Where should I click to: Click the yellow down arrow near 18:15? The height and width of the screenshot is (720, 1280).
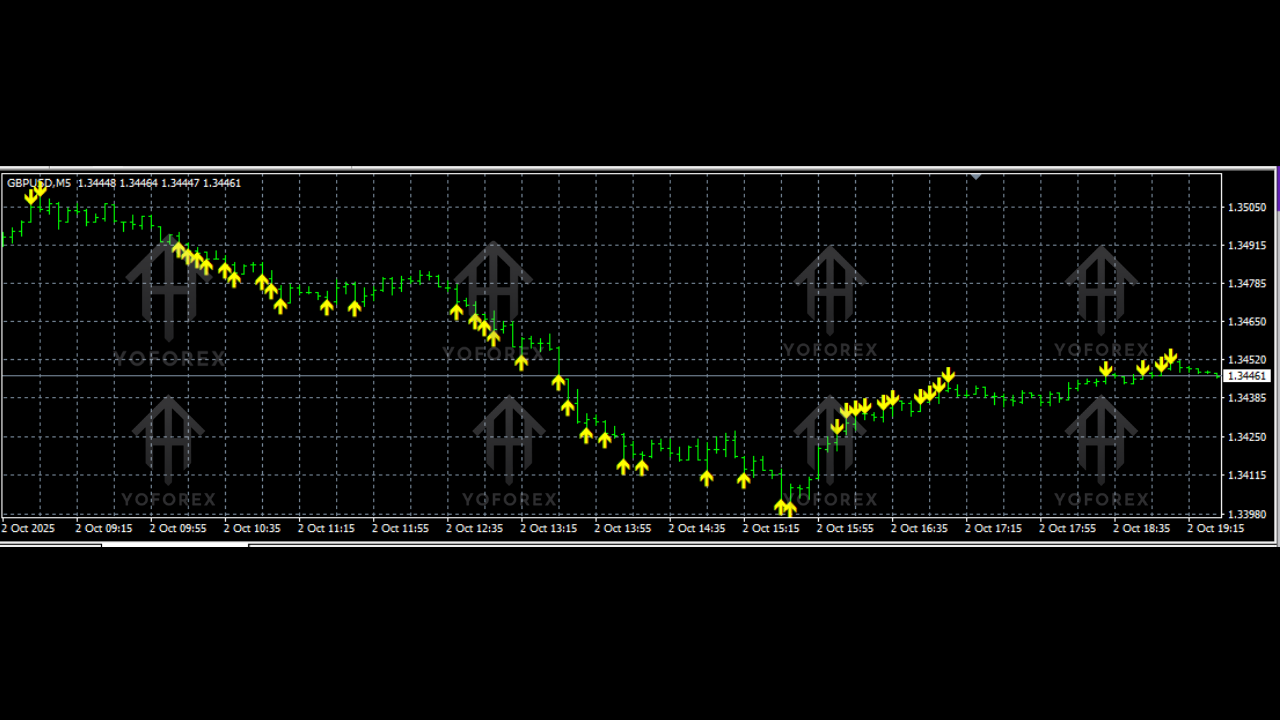1106,370
